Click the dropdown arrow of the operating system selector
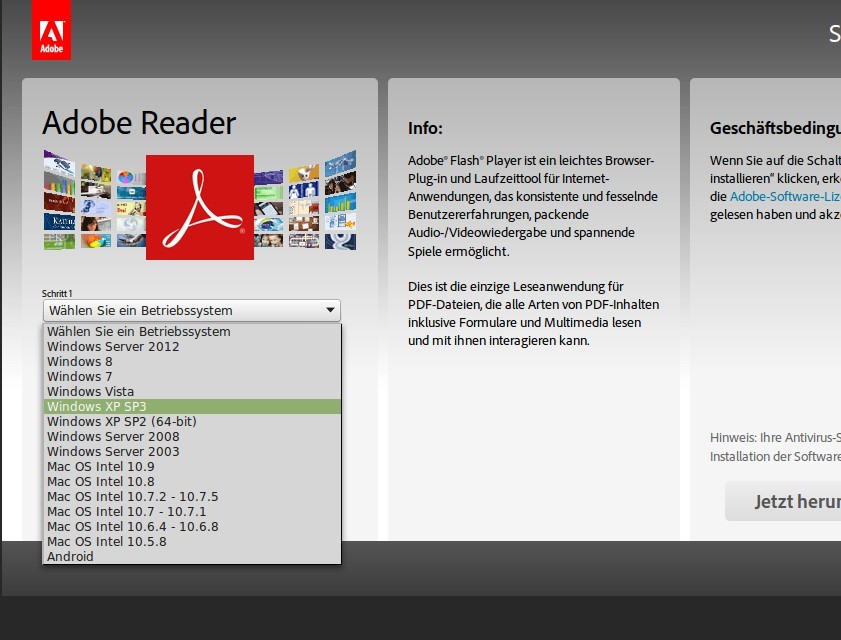Viewport: 841px width, 640px height. 330,311
